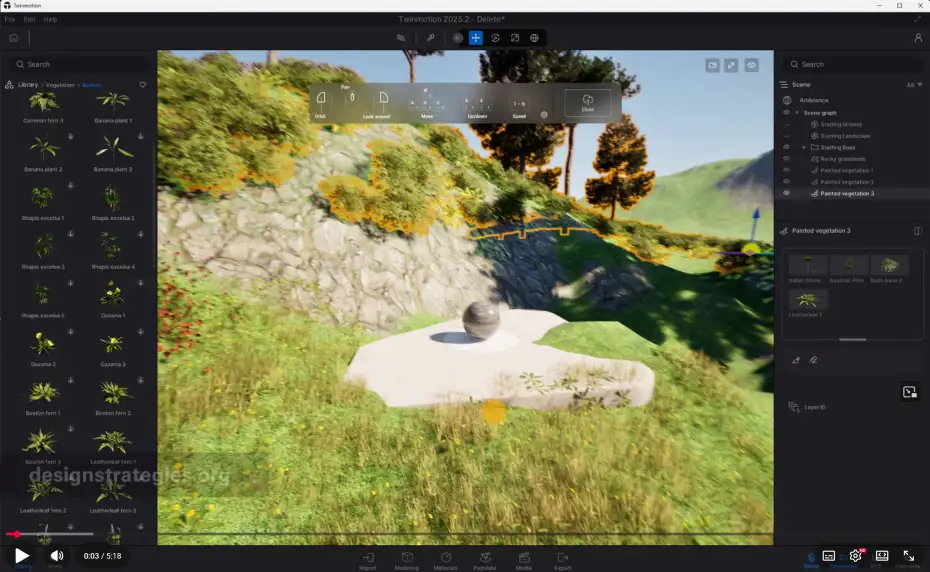Click the panel layout icon beside Painted vegetation 3
This screenshot has width=930, height=572.
click(918, 231)
